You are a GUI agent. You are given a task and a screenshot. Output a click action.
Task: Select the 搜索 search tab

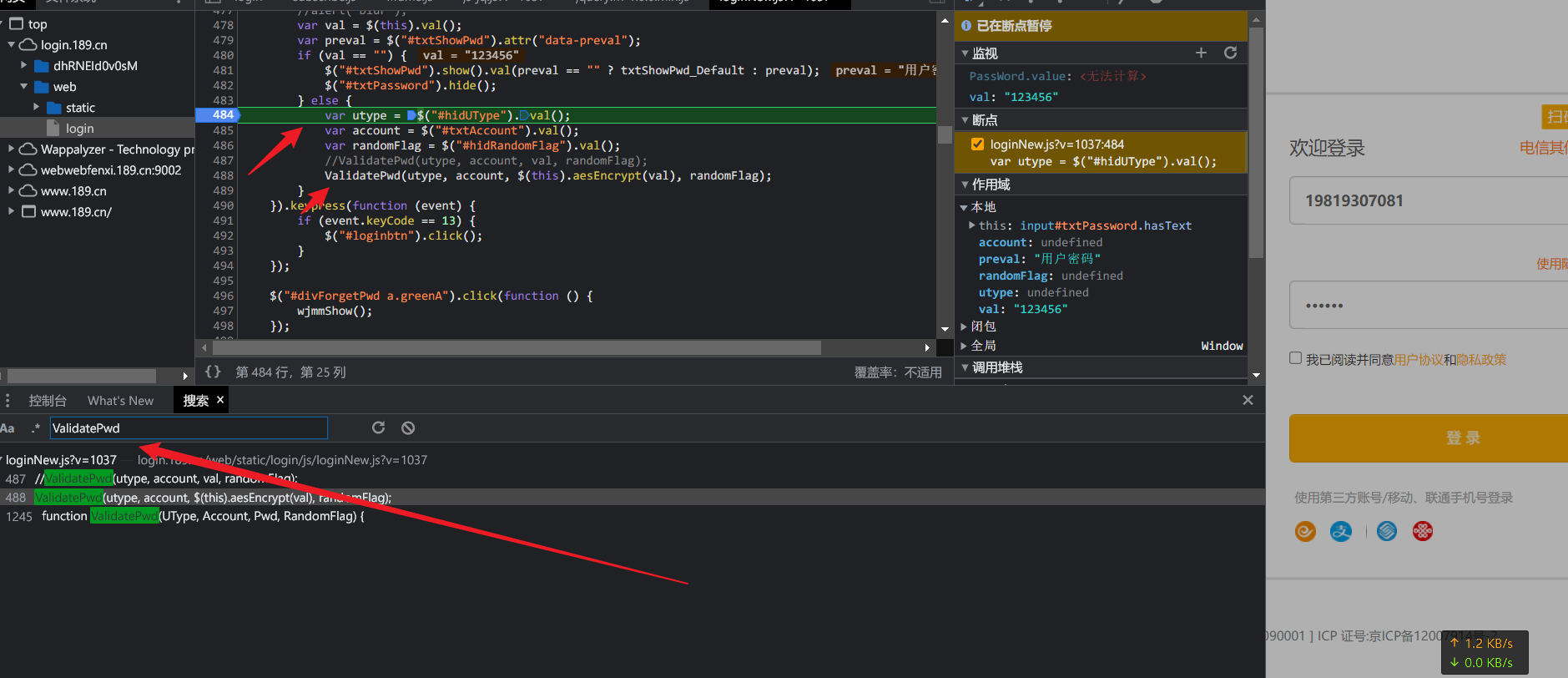(195, 401)
